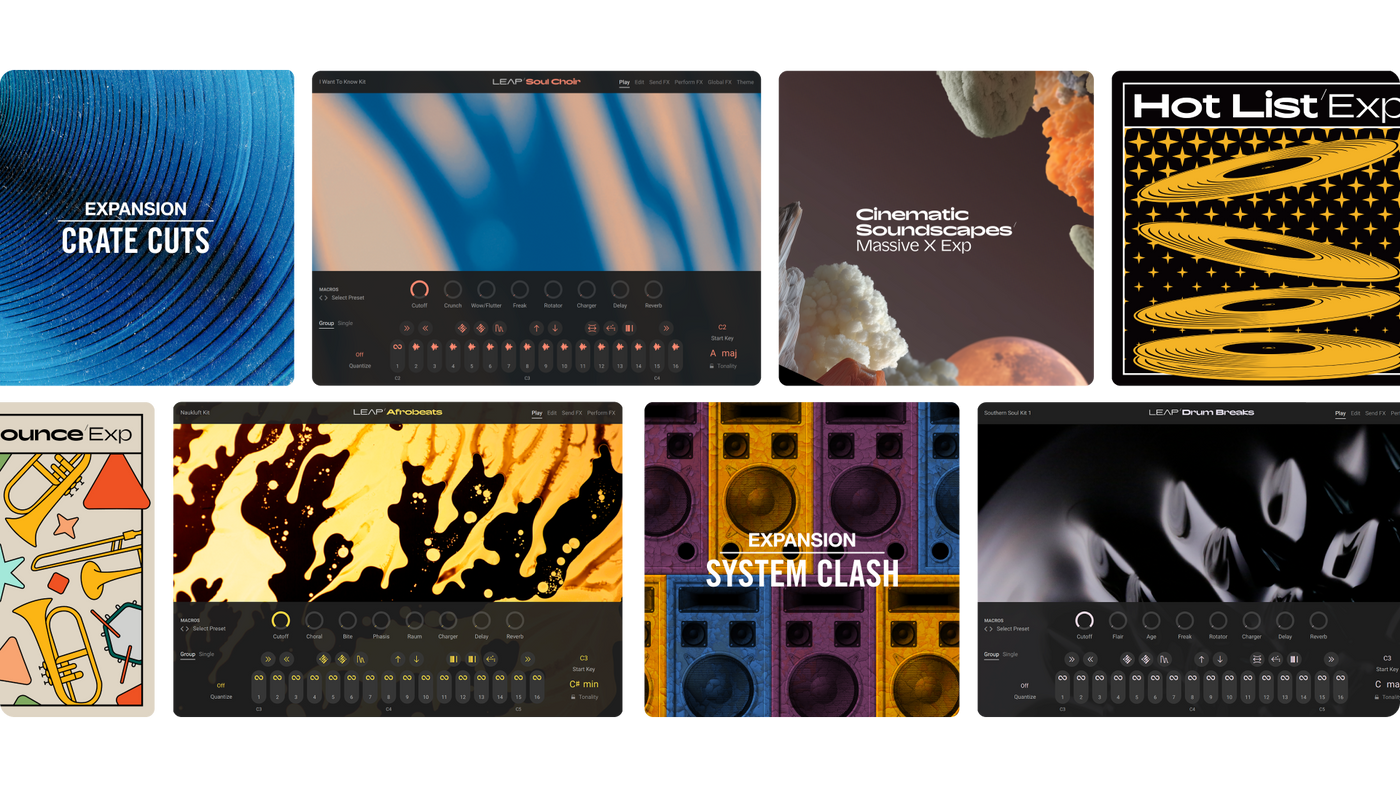Click the double-left chevron icon in Soul Choir
Image resolution: width=1400 pixels, height=787 pixels.
pyautogui.click(x=425, y=328)
